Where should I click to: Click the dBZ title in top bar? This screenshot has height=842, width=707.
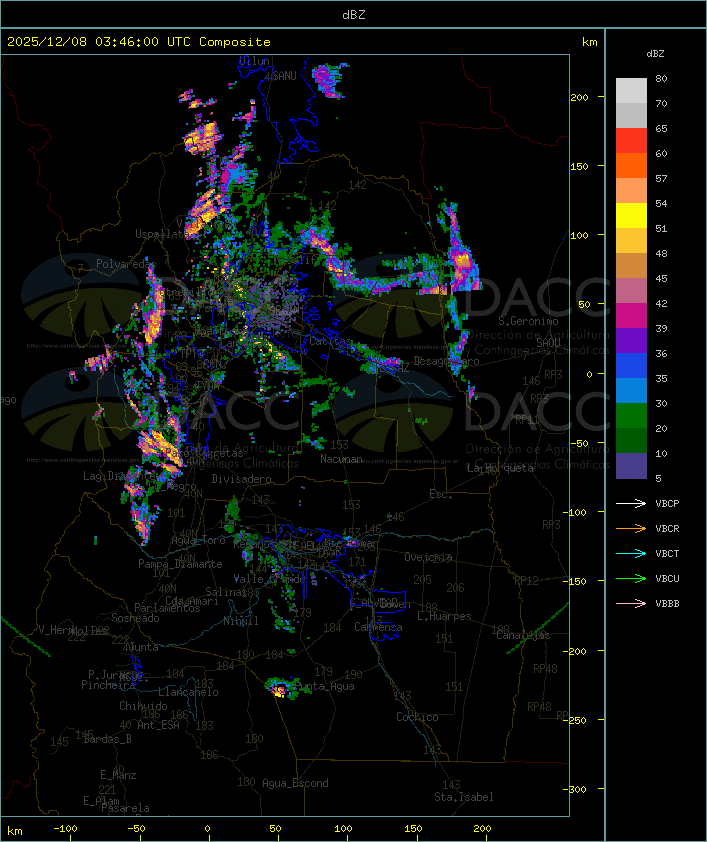point(354,15)
